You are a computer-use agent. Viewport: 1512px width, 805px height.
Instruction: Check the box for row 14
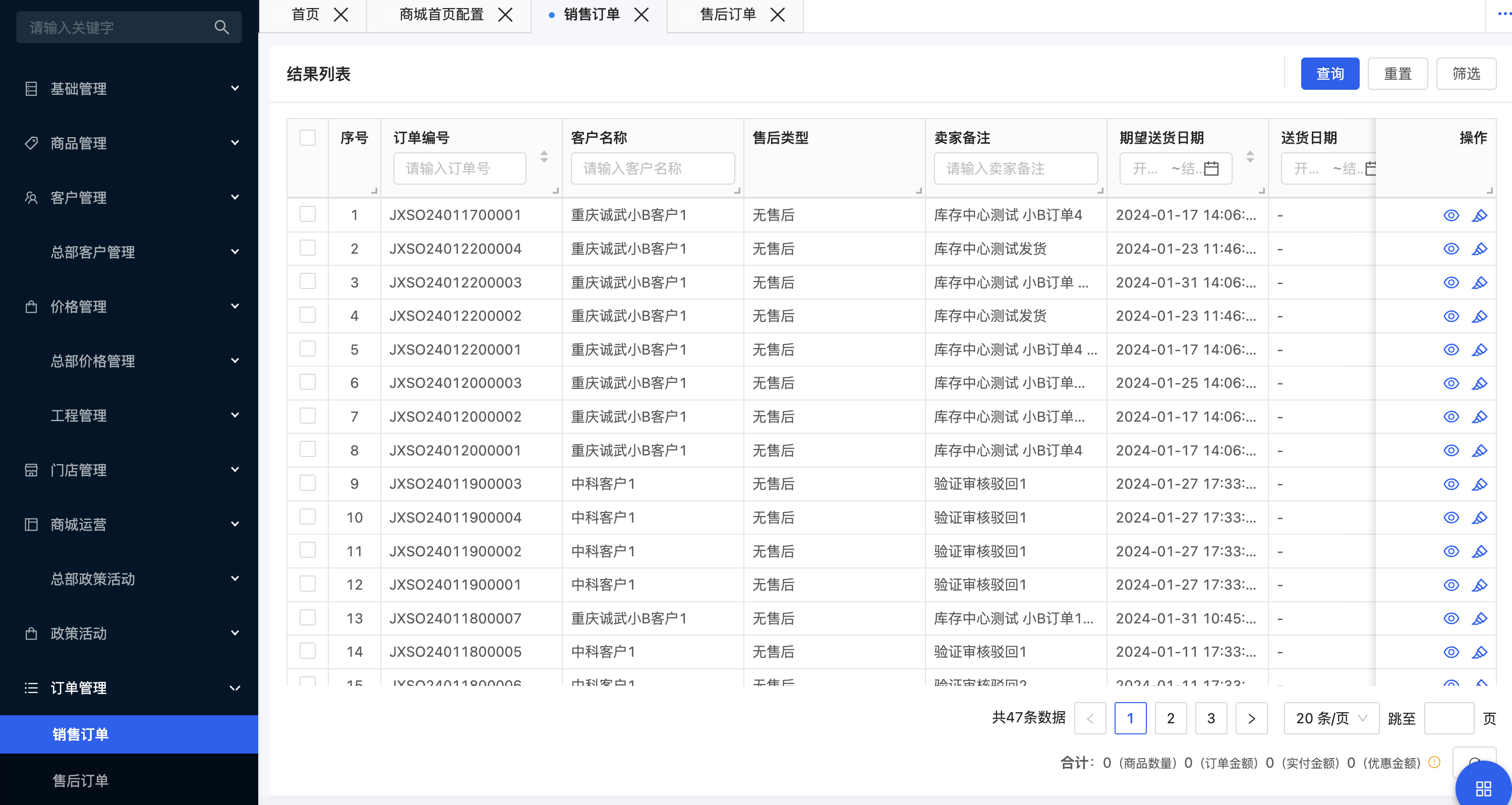pyautogui.click(x=308, y=651)
